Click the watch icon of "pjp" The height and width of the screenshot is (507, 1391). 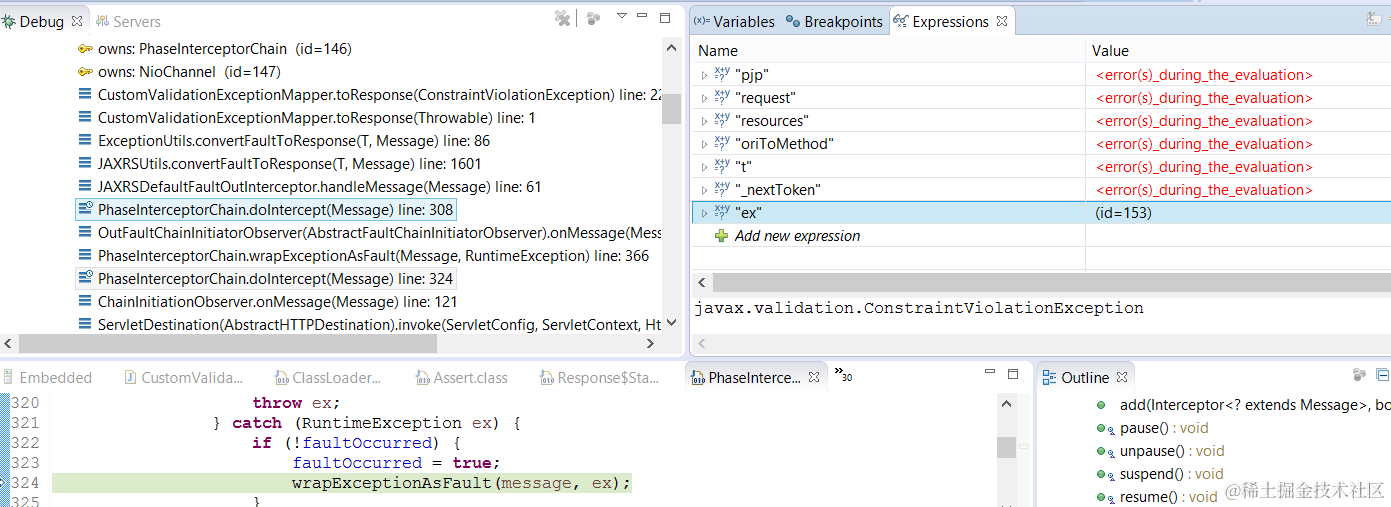722,75
